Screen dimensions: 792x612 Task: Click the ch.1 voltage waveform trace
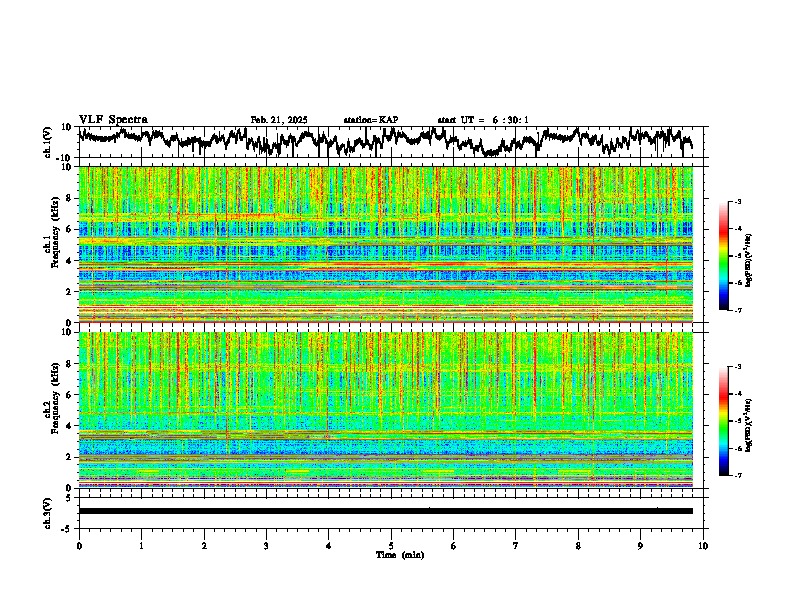point(385,141)
